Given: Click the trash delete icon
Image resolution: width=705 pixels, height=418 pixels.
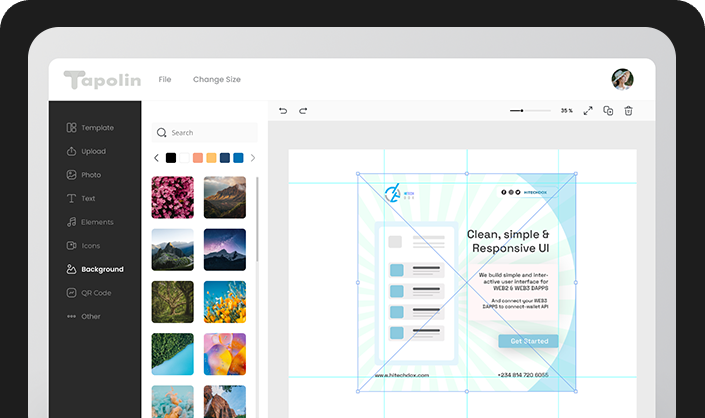Looking at the screenshot, I should (x=629, y=110).
